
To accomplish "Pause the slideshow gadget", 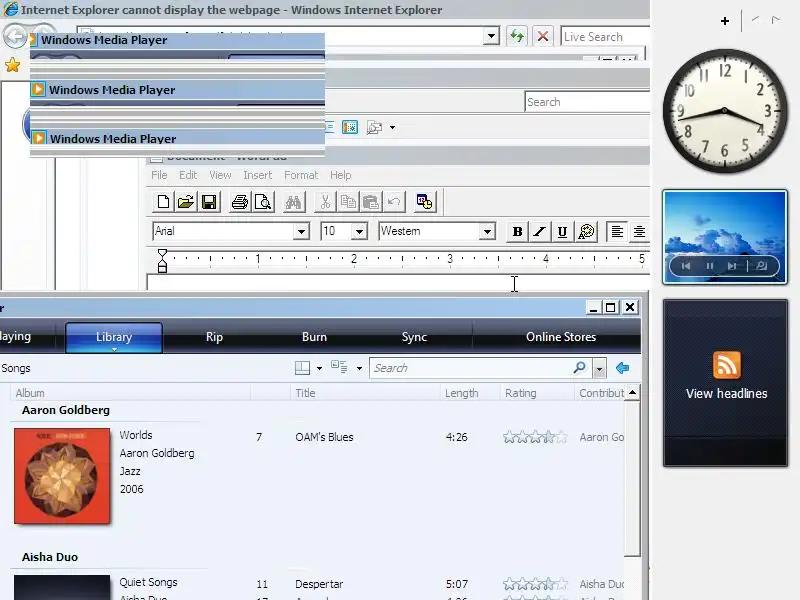I will (x=709, y=266).
